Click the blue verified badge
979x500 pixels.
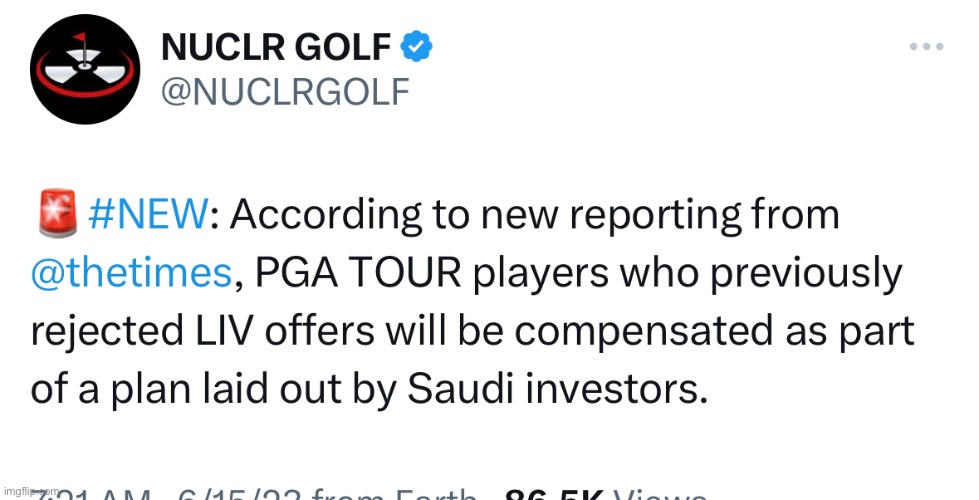[x=416, y=45]
